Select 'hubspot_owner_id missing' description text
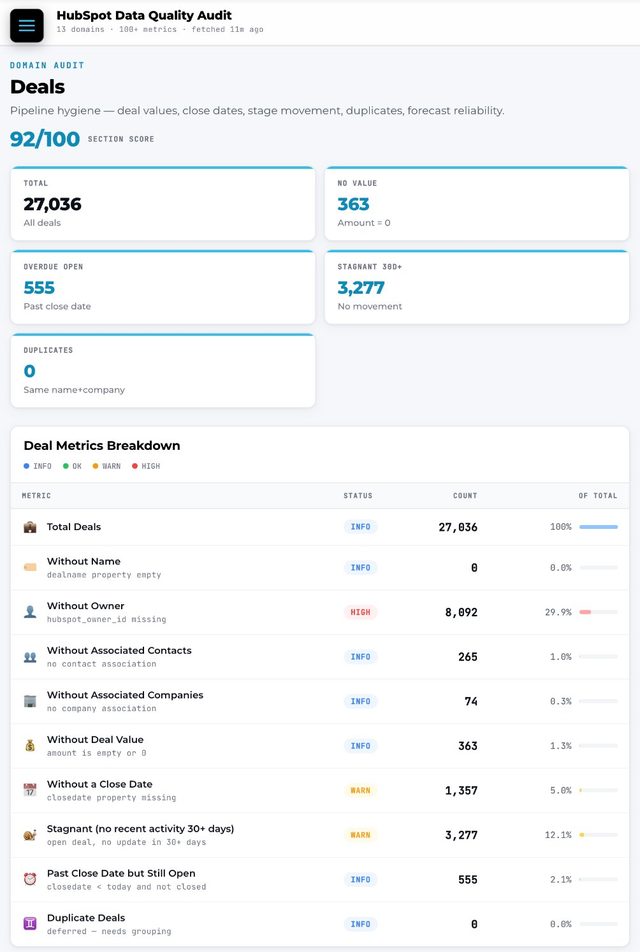Screen dimensions: 640x952 pos(106,619)
